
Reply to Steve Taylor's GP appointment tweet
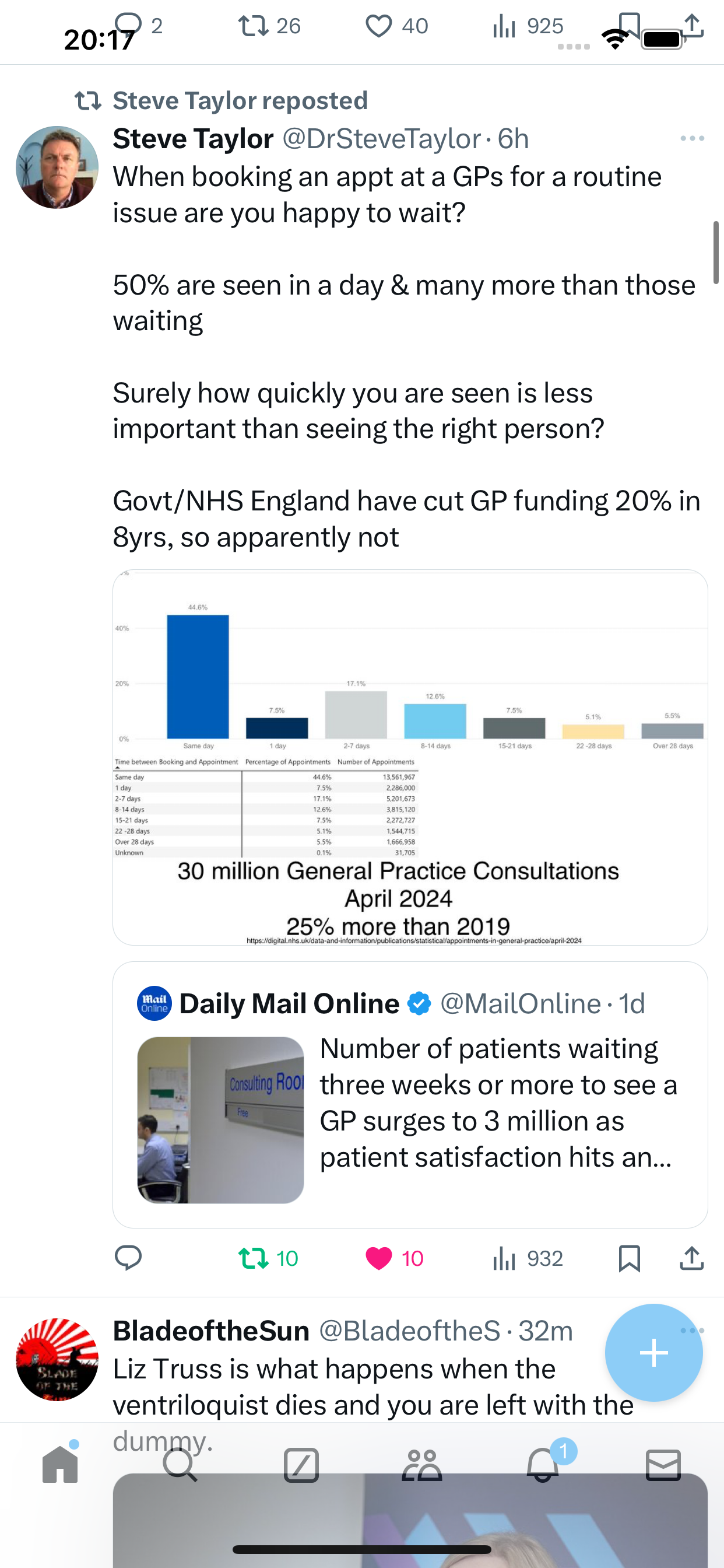(128, 1258)
